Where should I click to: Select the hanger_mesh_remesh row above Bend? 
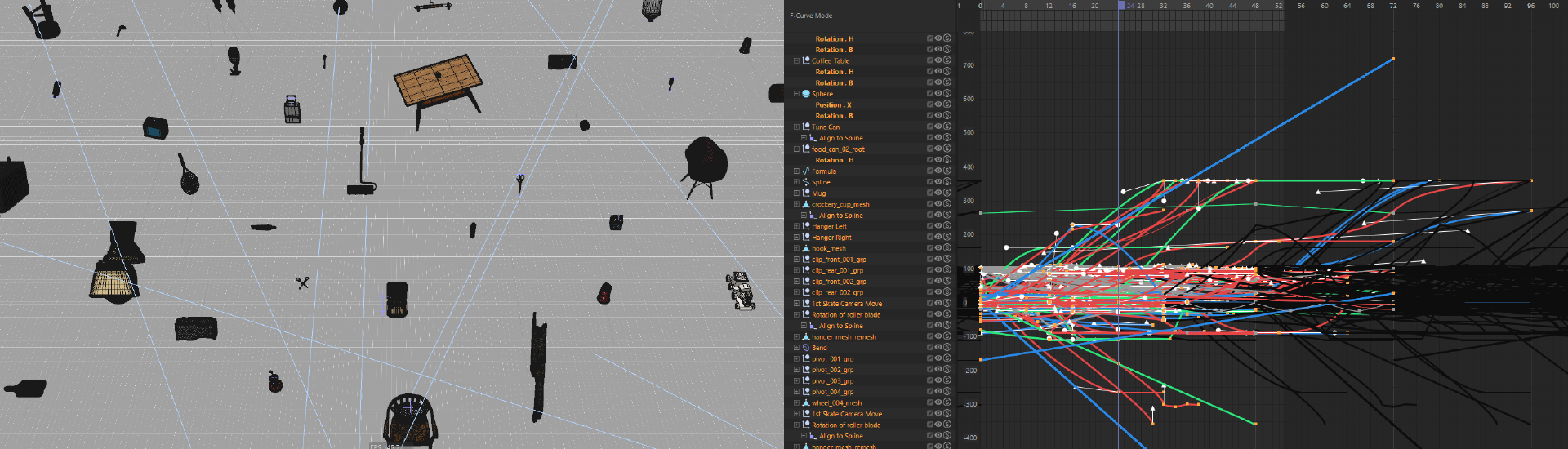844,336
